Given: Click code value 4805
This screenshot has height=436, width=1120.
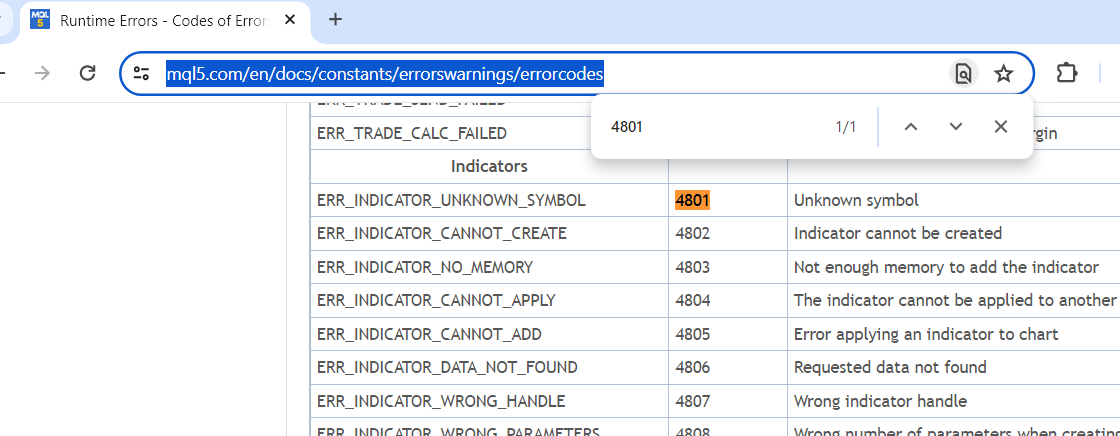Looking at the screenshot, I should [x=693, y=334].
